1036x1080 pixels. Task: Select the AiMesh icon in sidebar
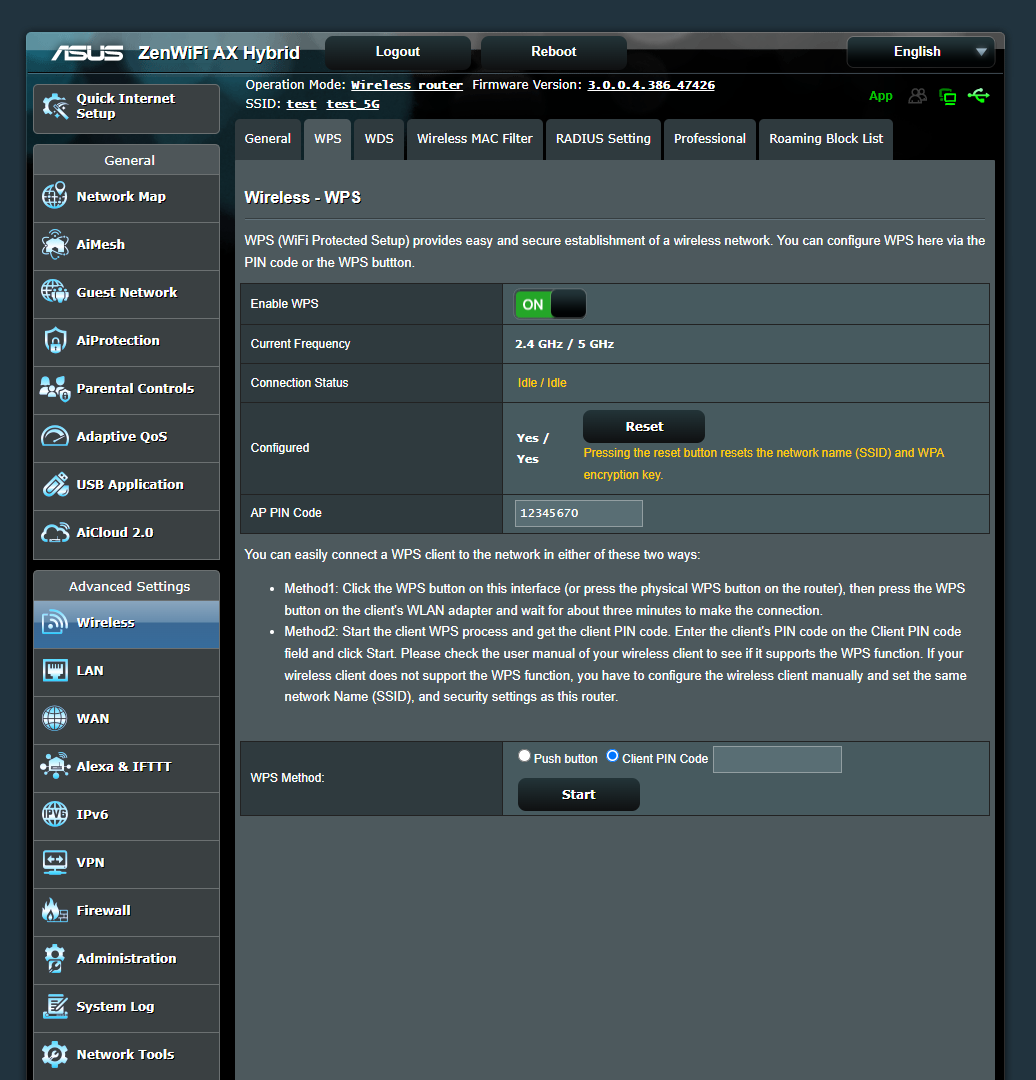(54, 244)
